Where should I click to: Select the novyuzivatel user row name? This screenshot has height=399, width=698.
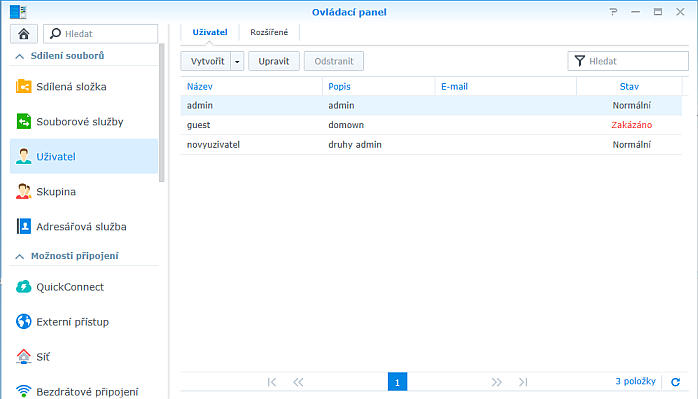click(213, 145)
